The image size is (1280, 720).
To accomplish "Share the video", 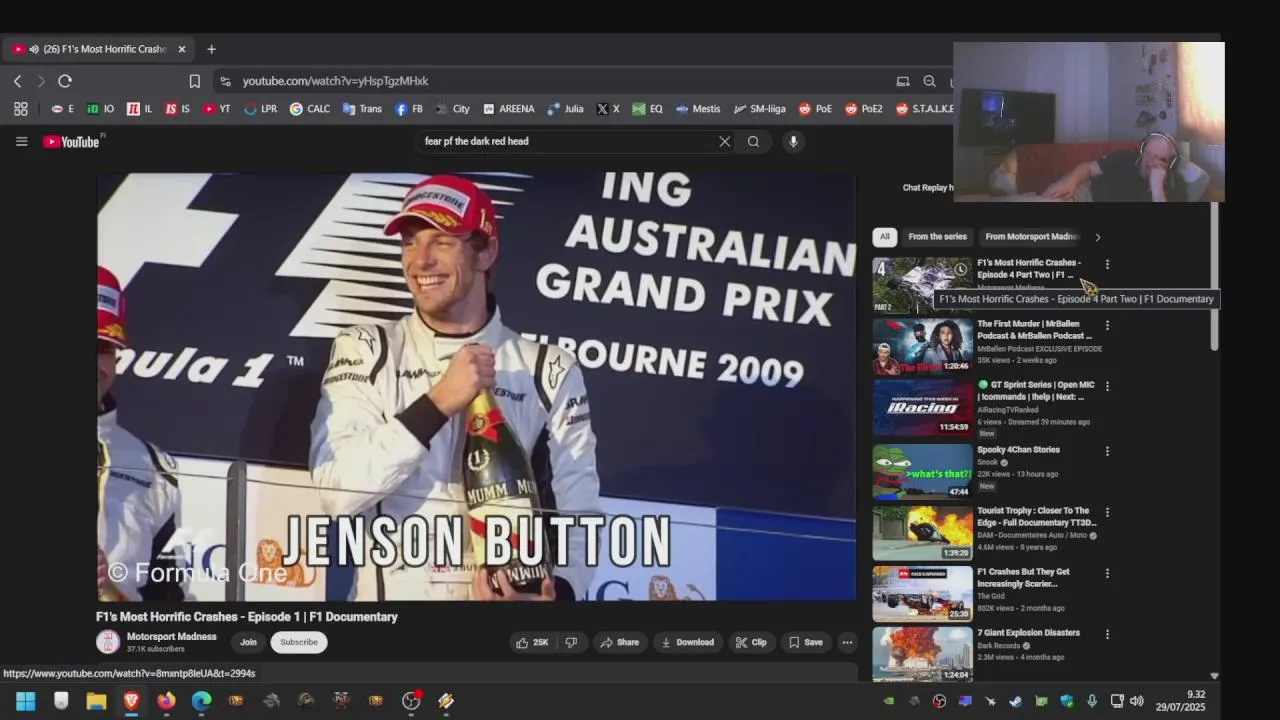I will [620, 642].
